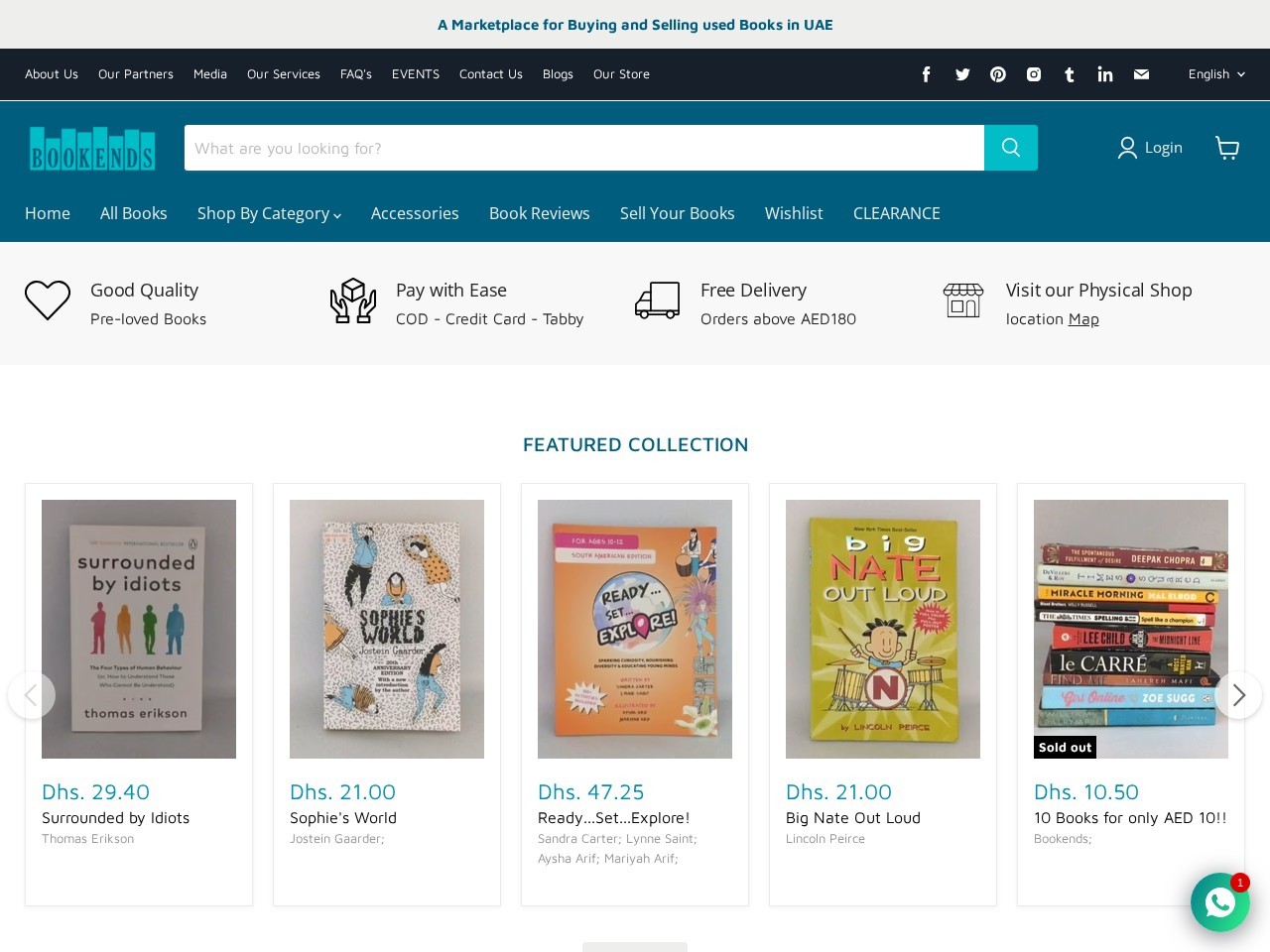Click the Login button

(1149, 148)
